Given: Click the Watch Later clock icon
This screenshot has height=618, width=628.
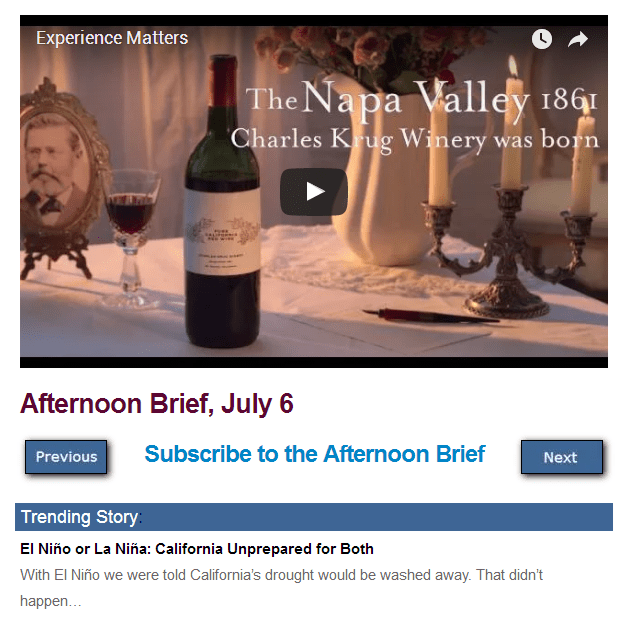Looking at the screenshot, I should pos(541,39).
